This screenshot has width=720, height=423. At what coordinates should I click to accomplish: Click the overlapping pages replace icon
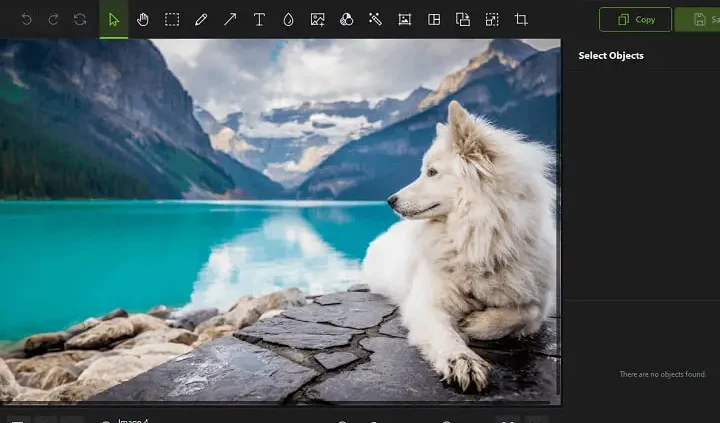(x=463, y=19)
